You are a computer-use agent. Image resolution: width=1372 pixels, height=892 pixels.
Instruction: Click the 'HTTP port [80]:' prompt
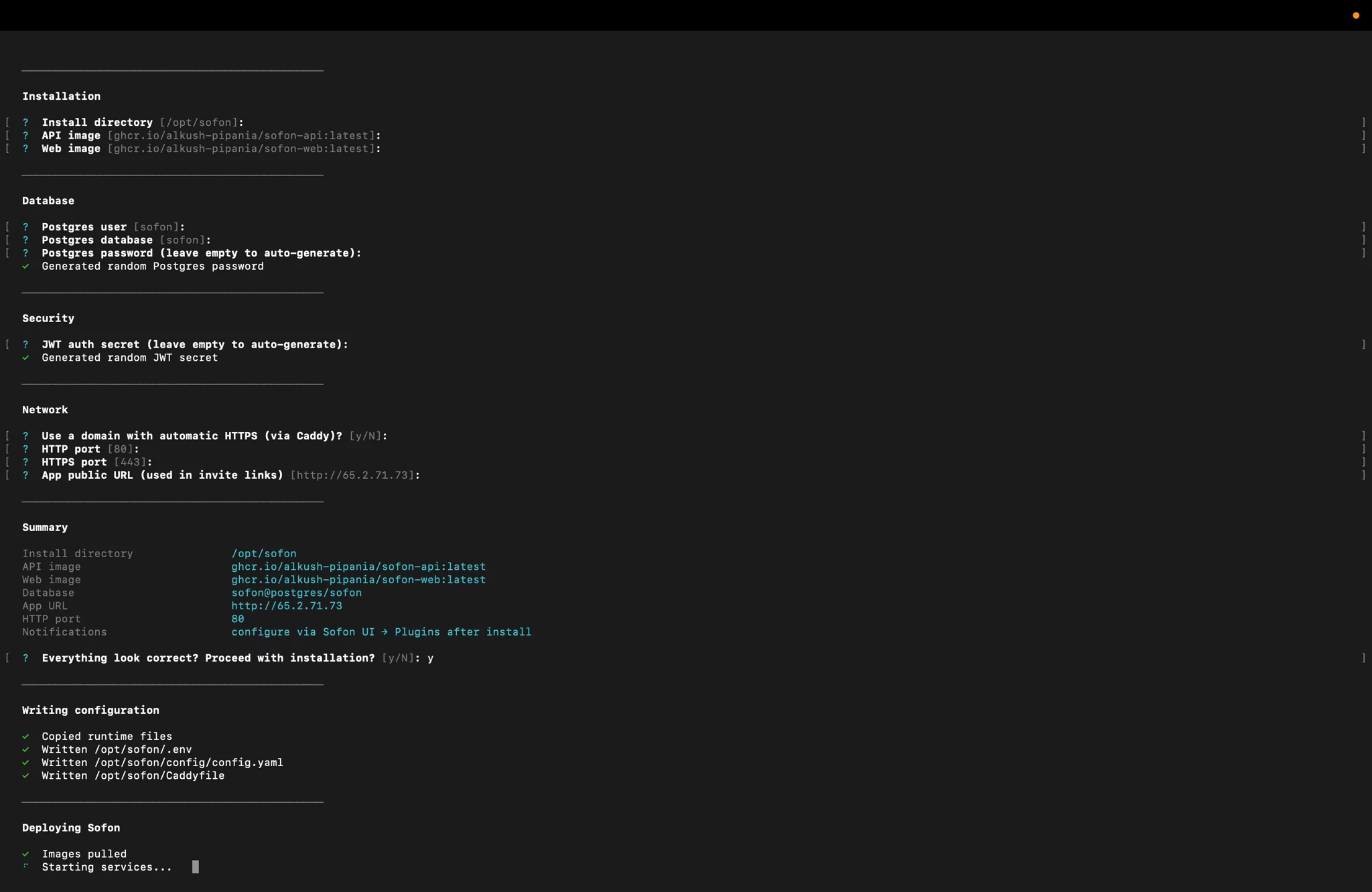tap(90, 449)
